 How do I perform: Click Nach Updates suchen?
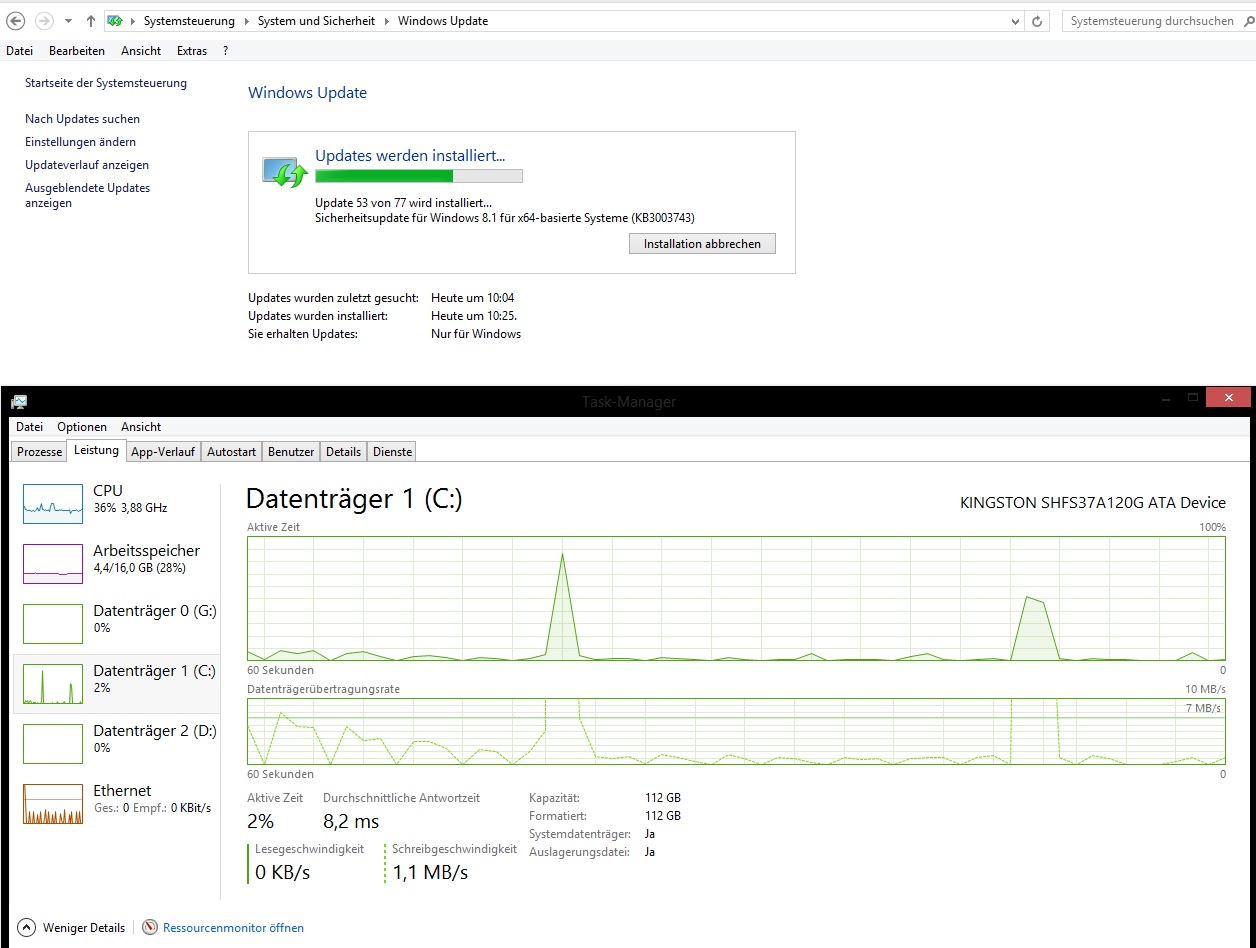tap(82, 119)
